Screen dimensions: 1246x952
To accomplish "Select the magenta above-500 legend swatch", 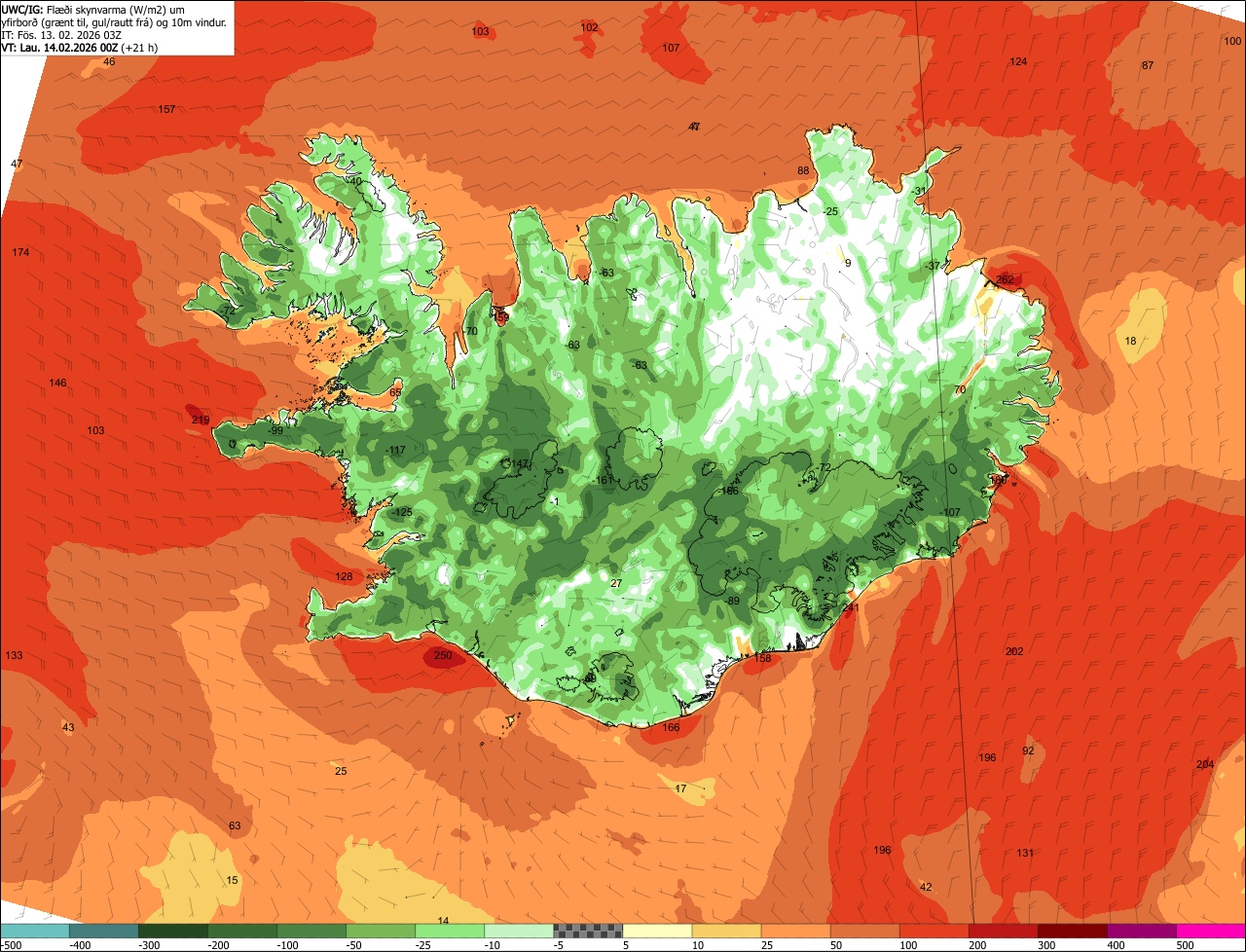I will coord(1210,931).
